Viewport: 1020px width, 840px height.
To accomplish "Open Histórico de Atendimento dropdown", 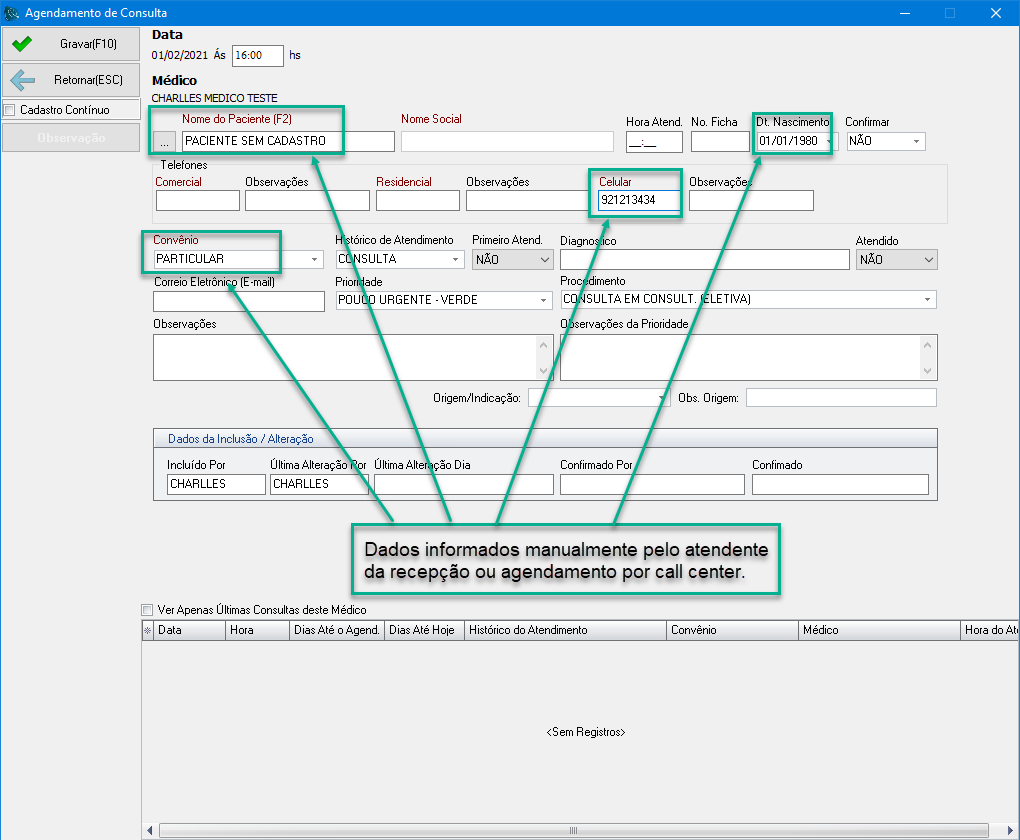I will [x=455, y=259].
